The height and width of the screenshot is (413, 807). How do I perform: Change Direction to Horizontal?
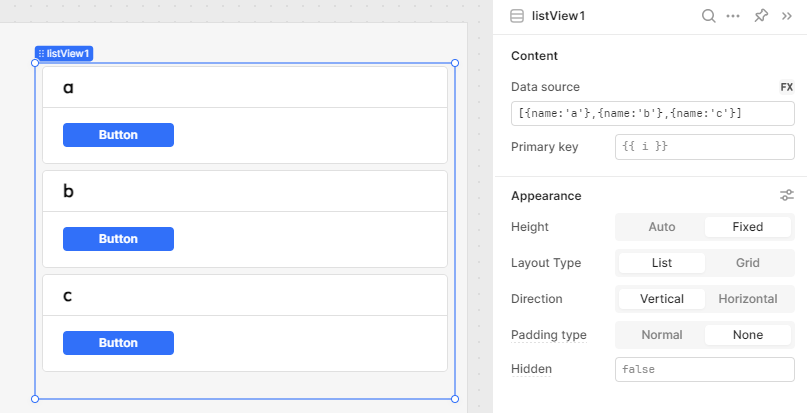click(x=747, y=299)
